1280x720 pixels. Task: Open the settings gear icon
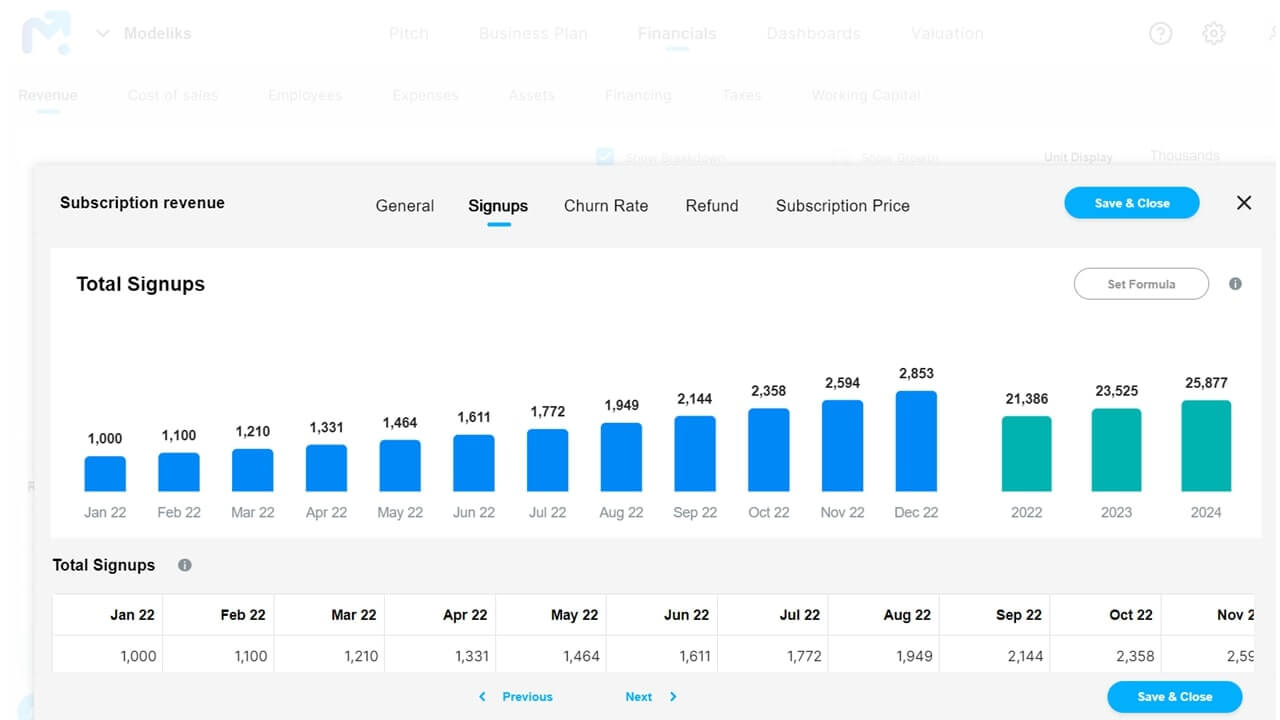coord(1213,33)
